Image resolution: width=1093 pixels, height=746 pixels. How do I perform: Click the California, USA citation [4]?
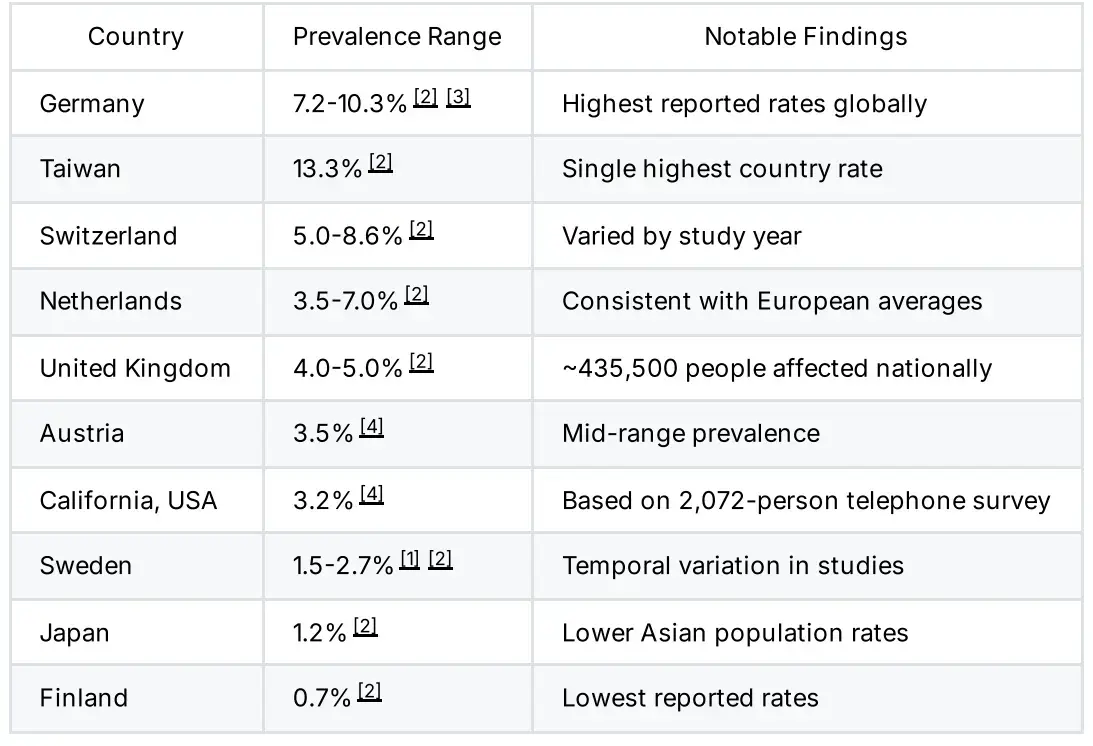tap(372, 494)
